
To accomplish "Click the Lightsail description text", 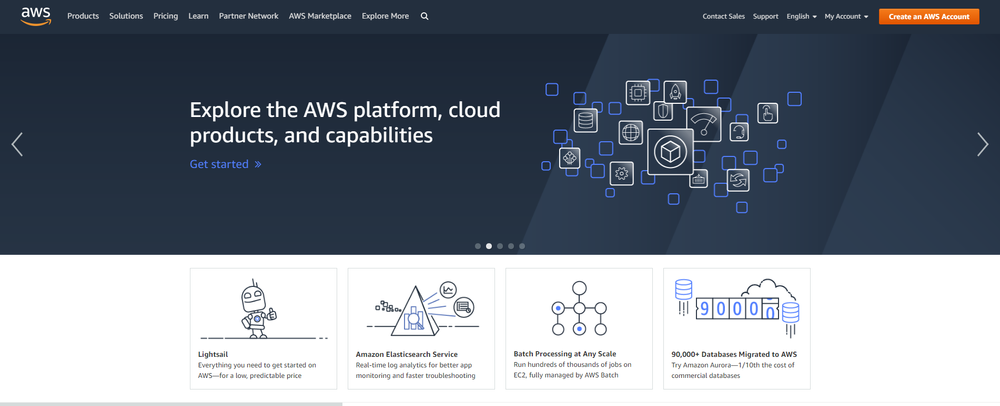I will point(256,370).
